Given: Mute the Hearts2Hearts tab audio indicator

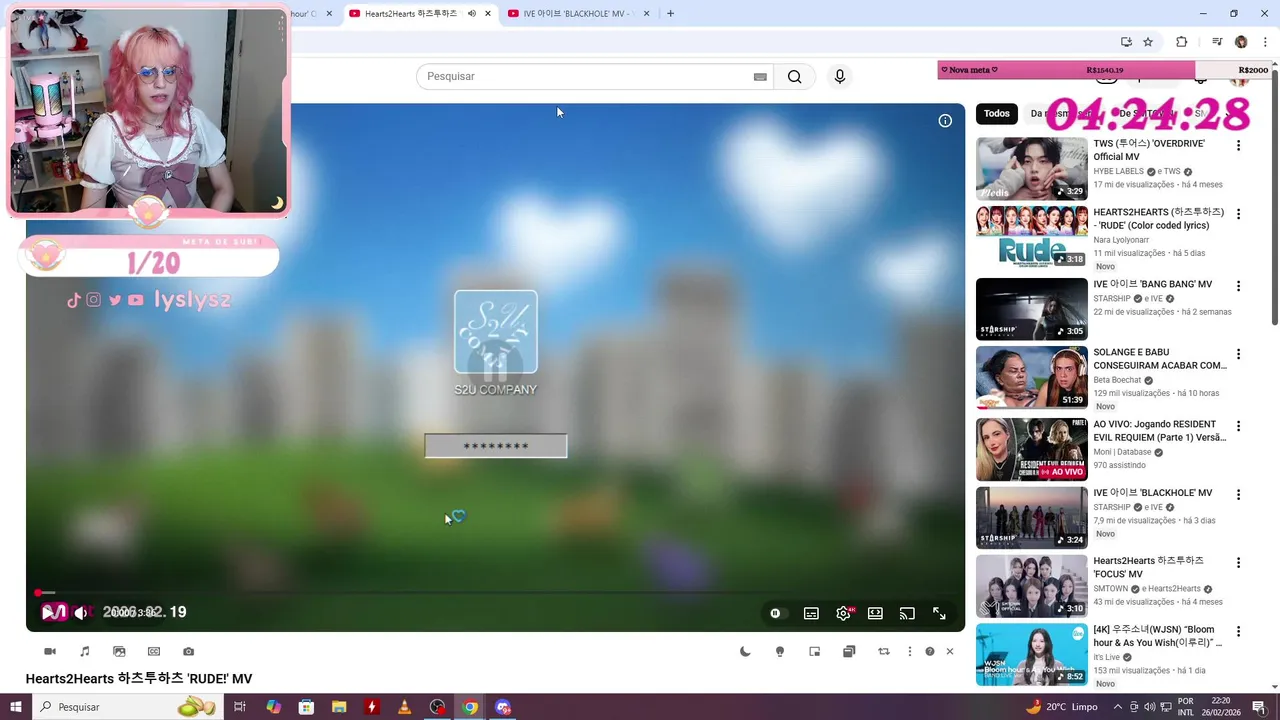Looking at the screenshot, I should pos(471,14).
